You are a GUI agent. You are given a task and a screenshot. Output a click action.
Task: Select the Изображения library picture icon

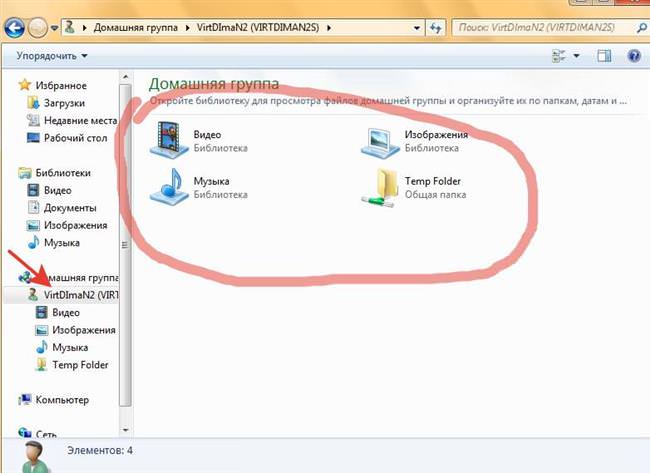[380, 143]
